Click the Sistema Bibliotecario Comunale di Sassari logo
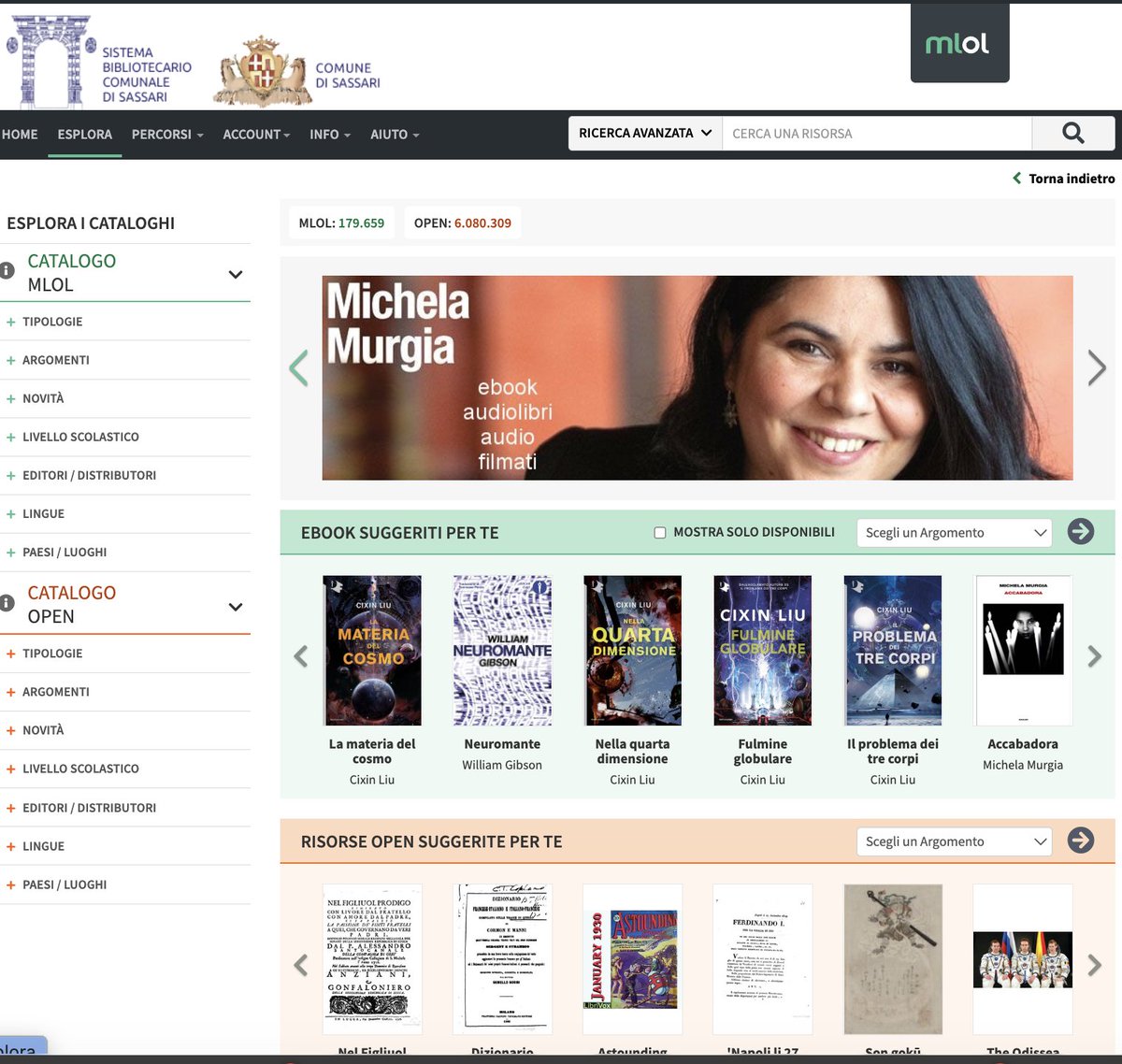The height and width of the screenshot is (1064, 1122). (99, 62)
